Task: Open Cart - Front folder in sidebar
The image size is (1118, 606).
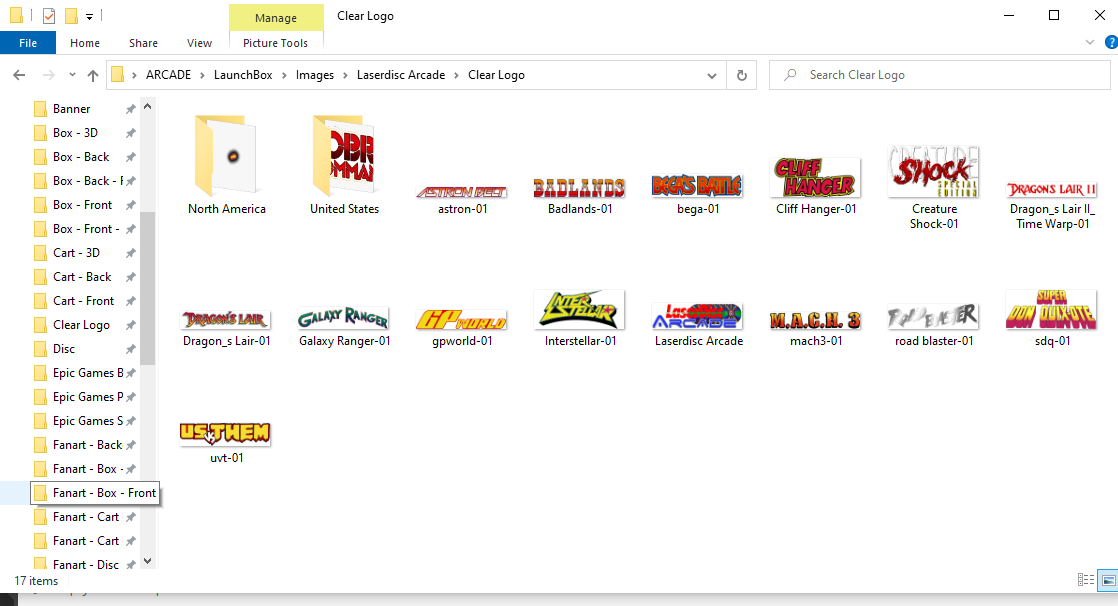Action: click(x=84, y=301)
